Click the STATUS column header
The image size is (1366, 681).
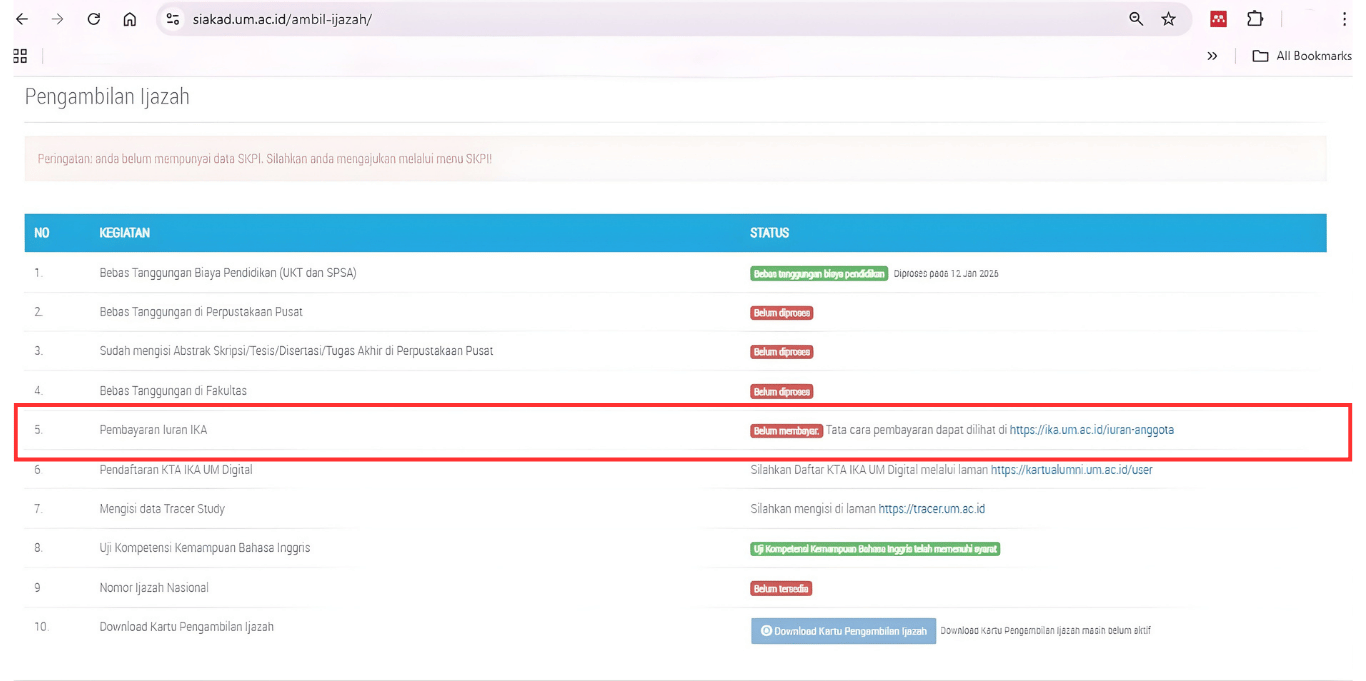[x=769, y=233]
